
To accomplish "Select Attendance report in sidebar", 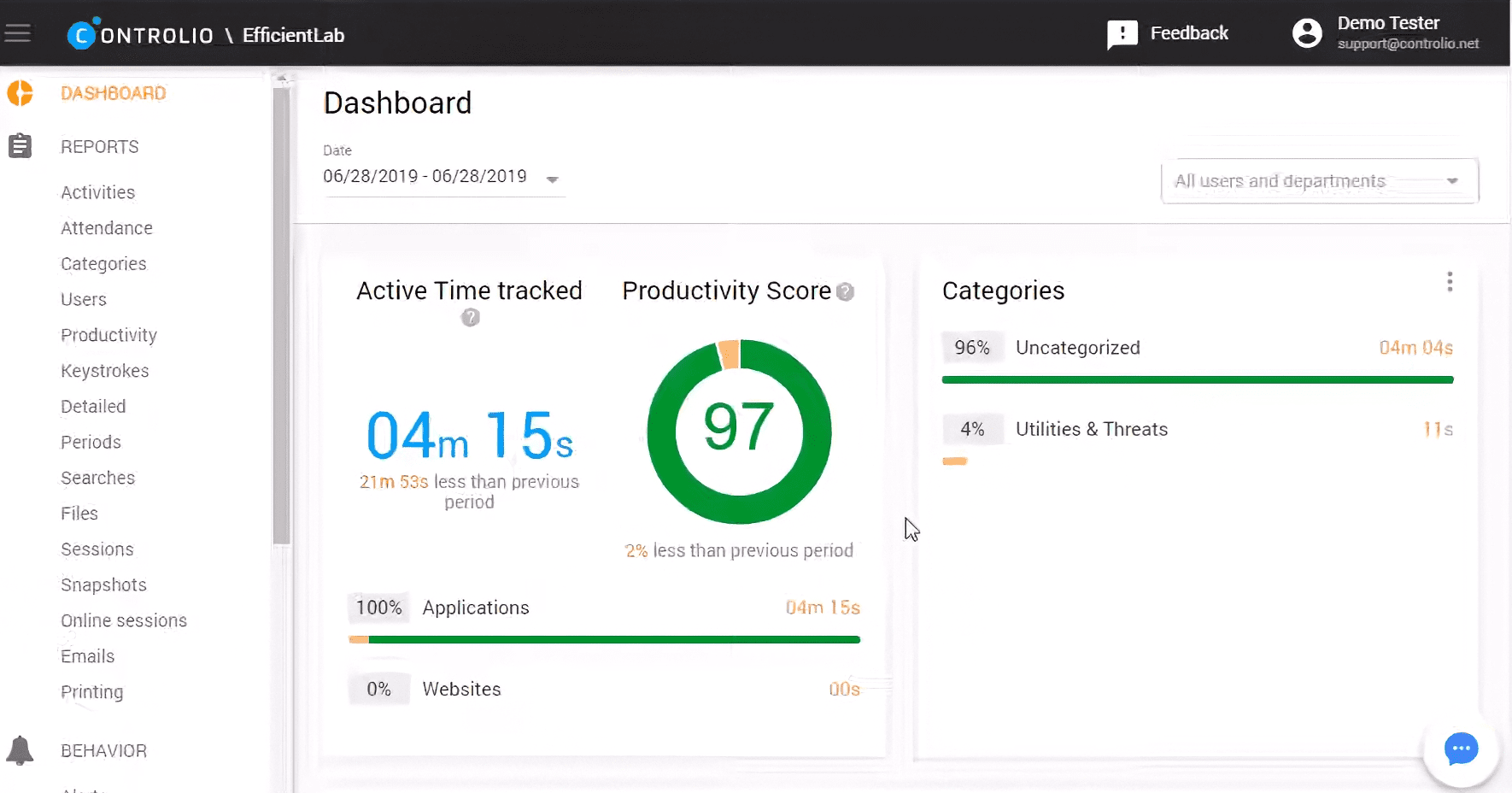I will [107, 228].
